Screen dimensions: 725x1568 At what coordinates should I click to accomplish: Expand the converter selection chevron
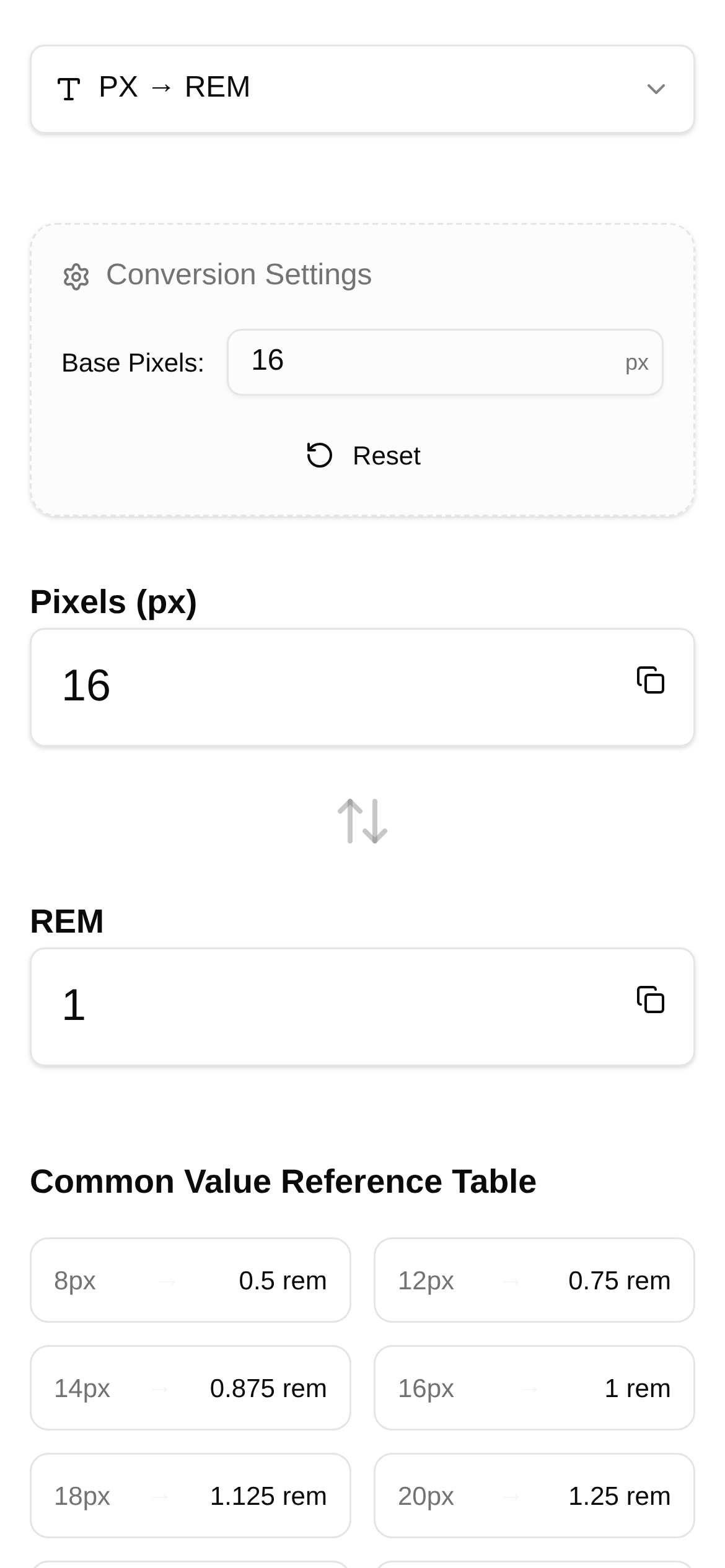[x=656, y=89]
